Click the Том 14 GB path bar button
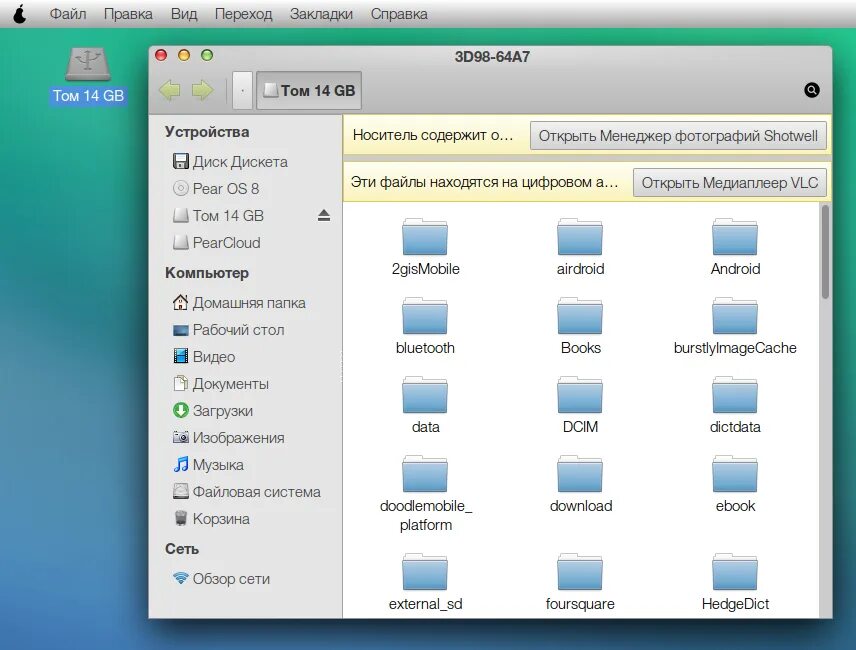 pyautogui.click(x=309, y=91)
